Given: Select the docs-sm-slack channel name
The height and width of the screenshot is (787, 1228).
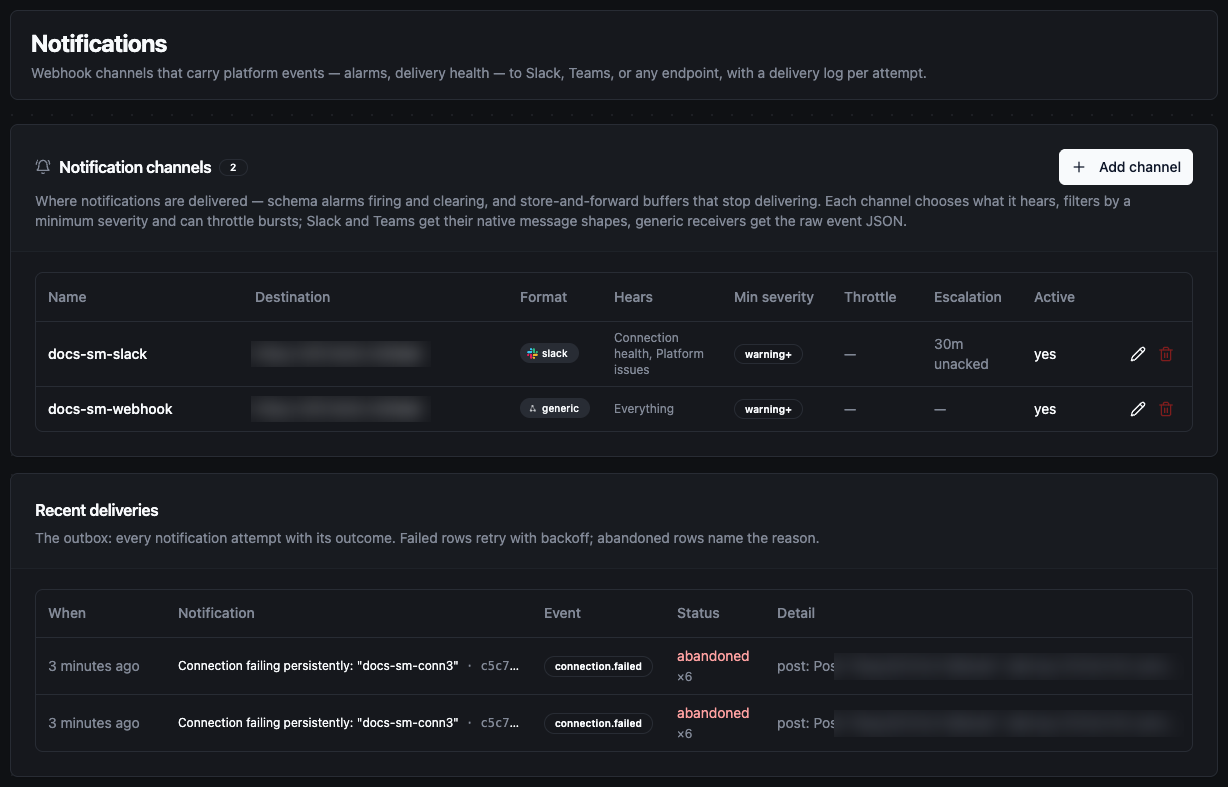Looking at the screenshot, I should click(98, 354).
